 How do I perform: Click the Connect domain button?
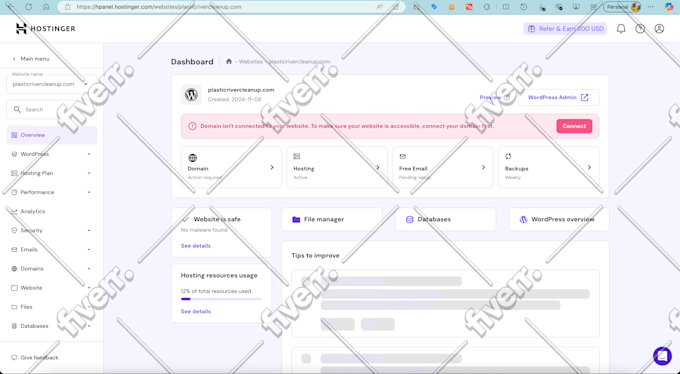click(x=574, y=126)
